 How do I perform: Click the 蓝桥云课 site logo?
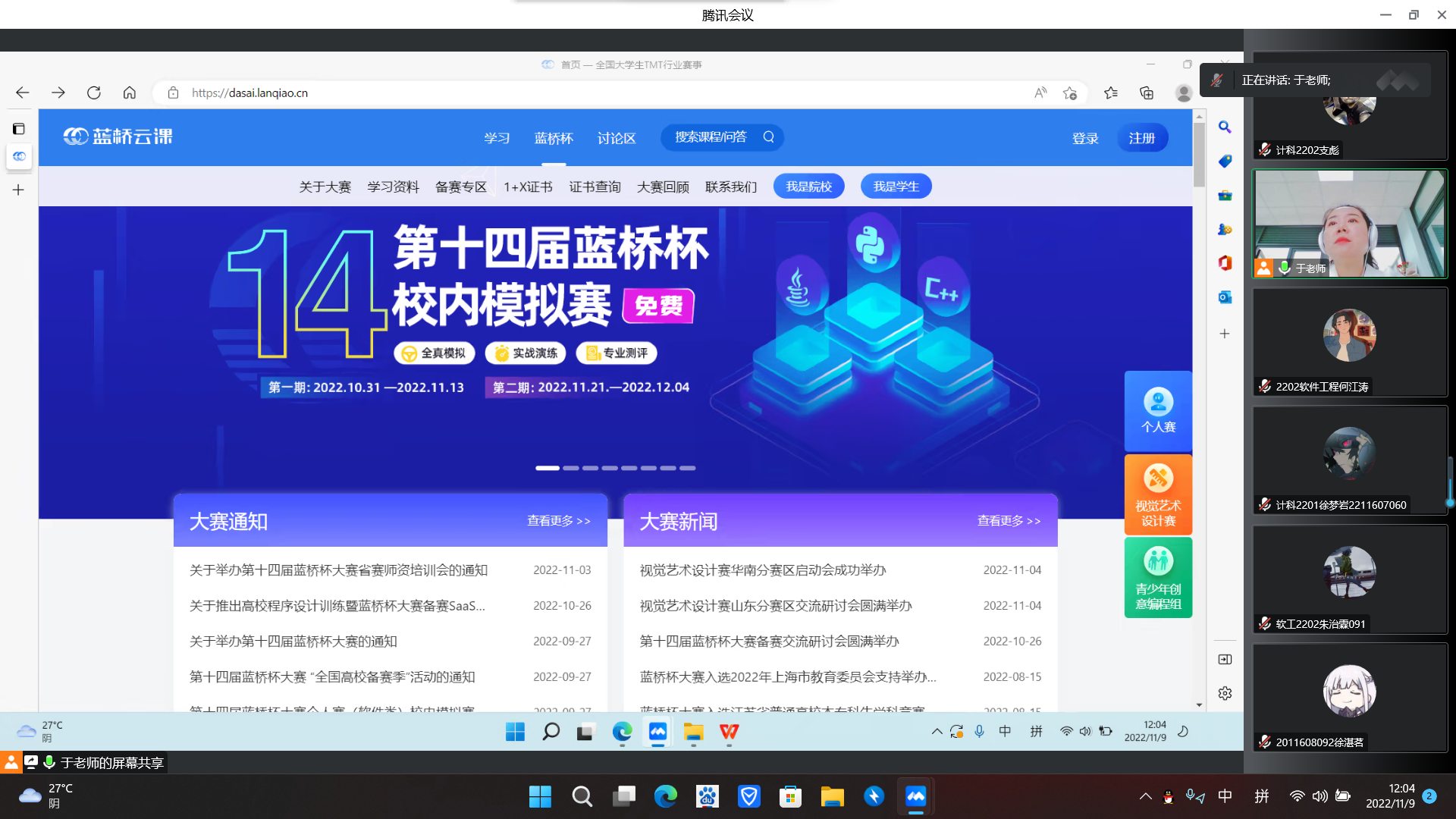(x=118, y=136)
